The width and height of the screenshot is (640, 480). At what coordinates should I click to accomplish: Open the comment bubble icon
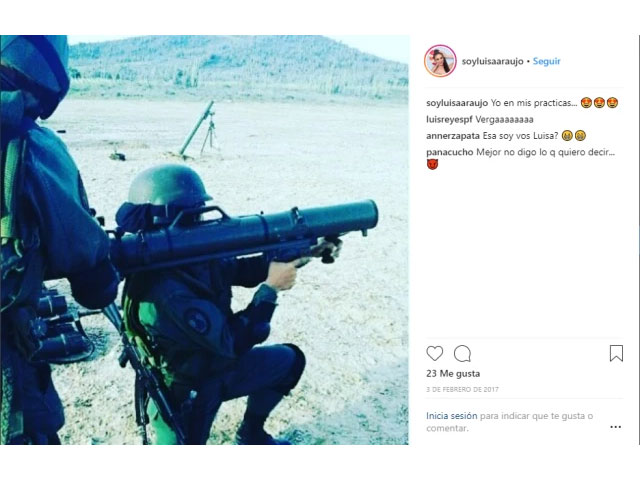(462, 353)
